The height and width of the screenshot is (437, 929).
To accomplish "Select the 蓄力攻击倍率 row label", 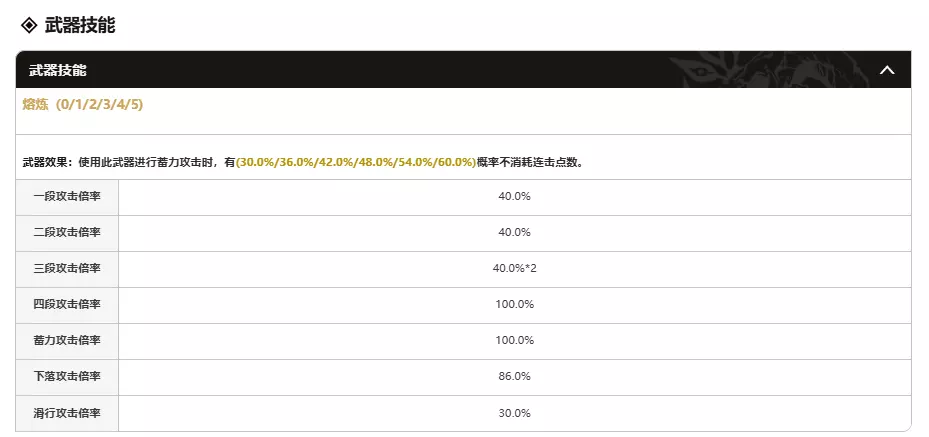I will pyautogui.click(x=67, y=341).
